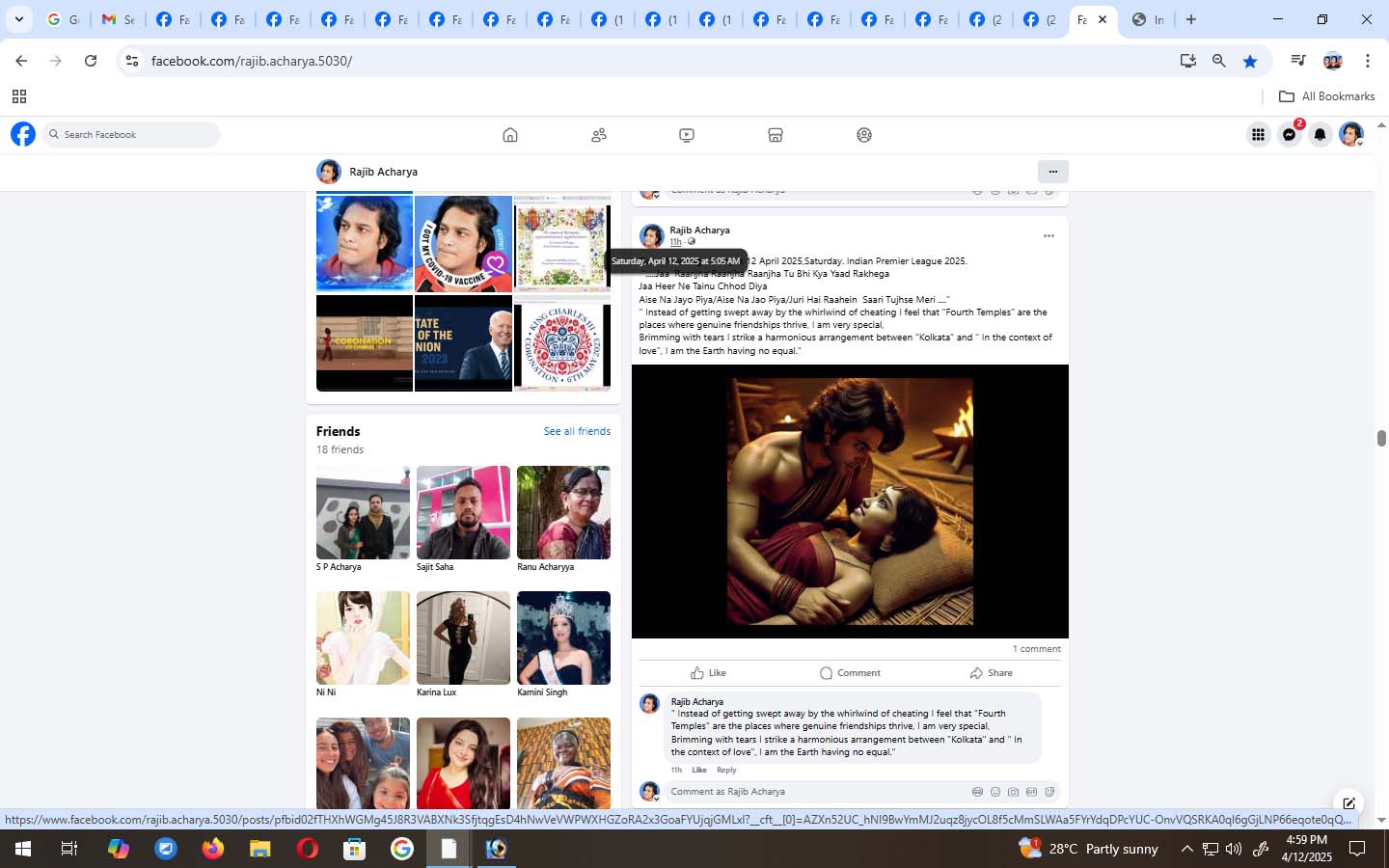Open post options three-dots menu
This screenshot has width=1389, height=868.
pyautogui.click(x=1049, y=235)
